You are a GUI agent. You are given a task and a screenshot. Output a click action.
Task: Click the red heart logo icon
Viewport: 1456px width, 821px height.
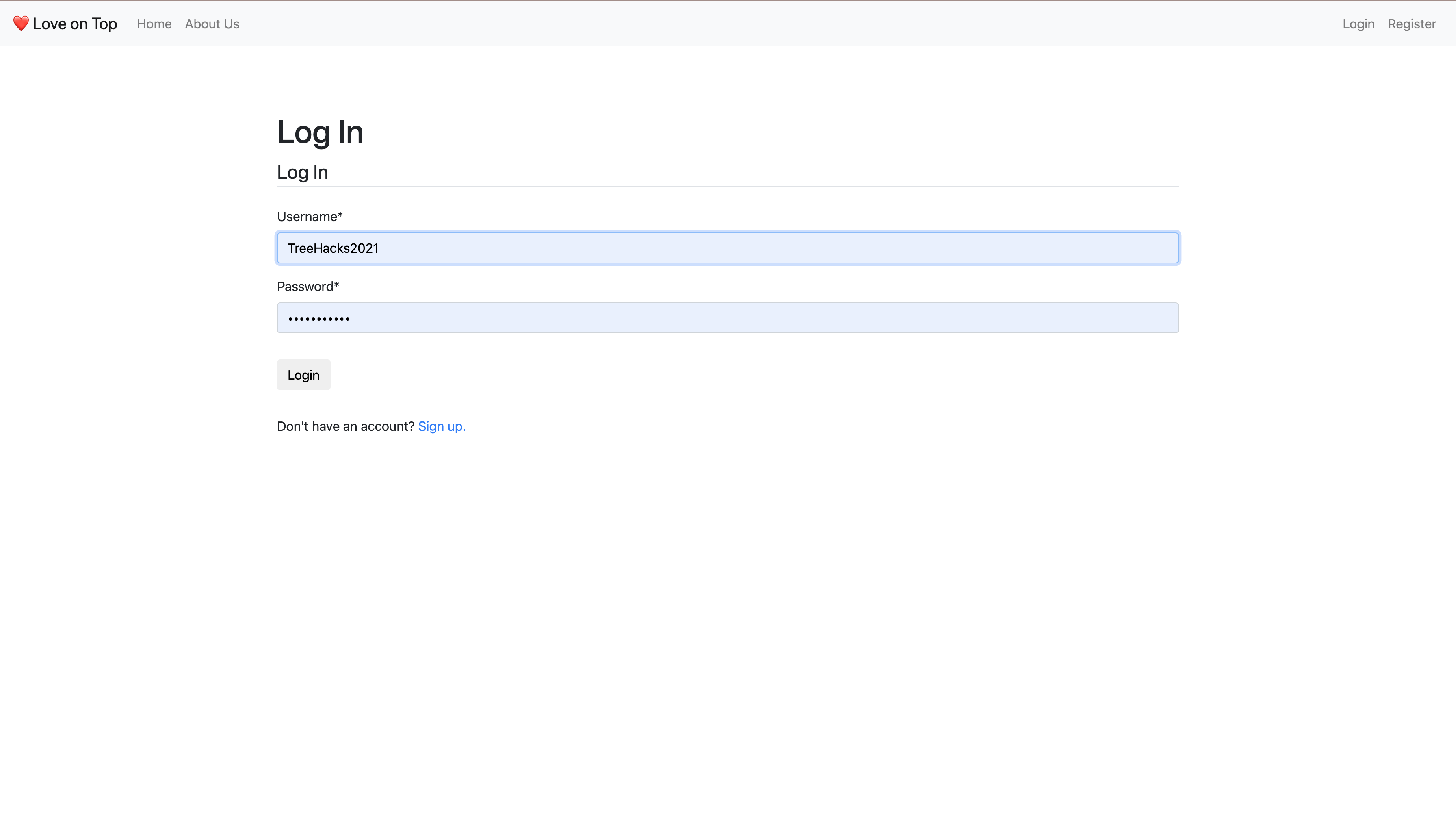click(x=20, y=24)
